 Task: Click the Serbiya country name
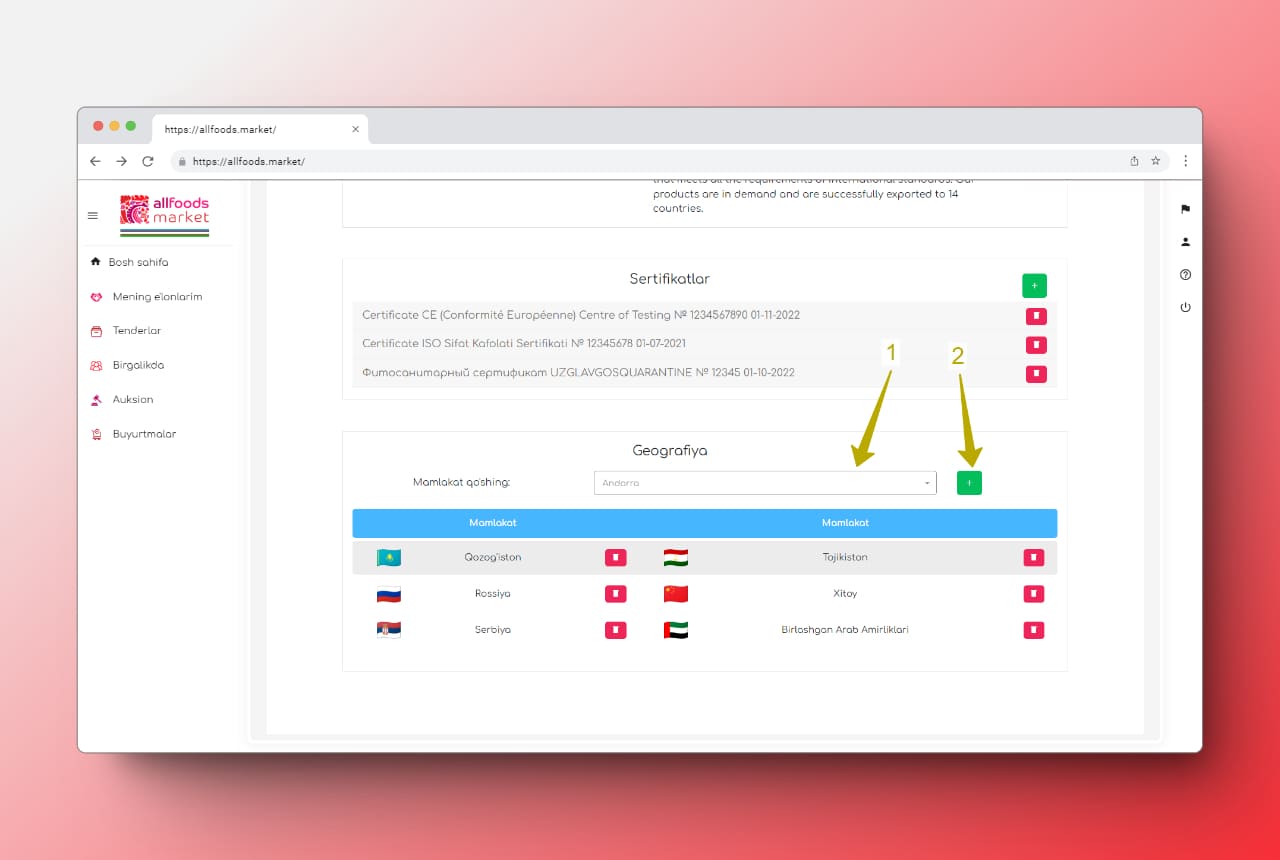tap(493, 630)
